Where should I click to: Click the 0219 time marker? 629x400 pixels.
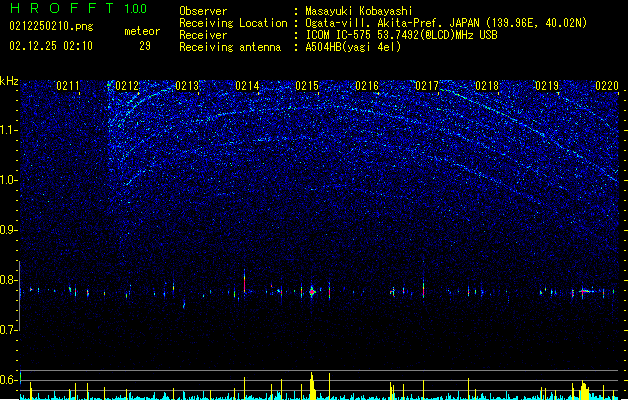[547, 85]
